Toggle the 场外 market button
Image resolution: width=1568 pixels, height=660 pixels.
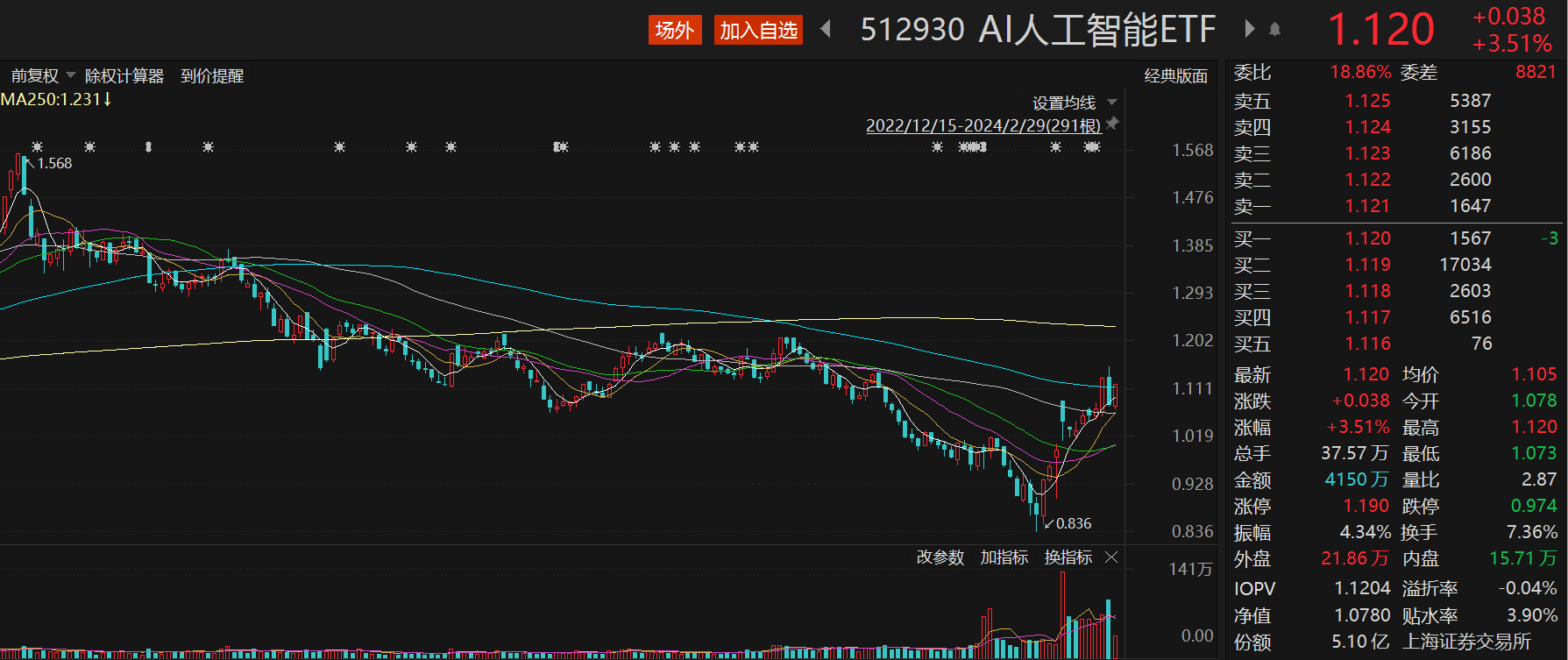coord(675,31)
